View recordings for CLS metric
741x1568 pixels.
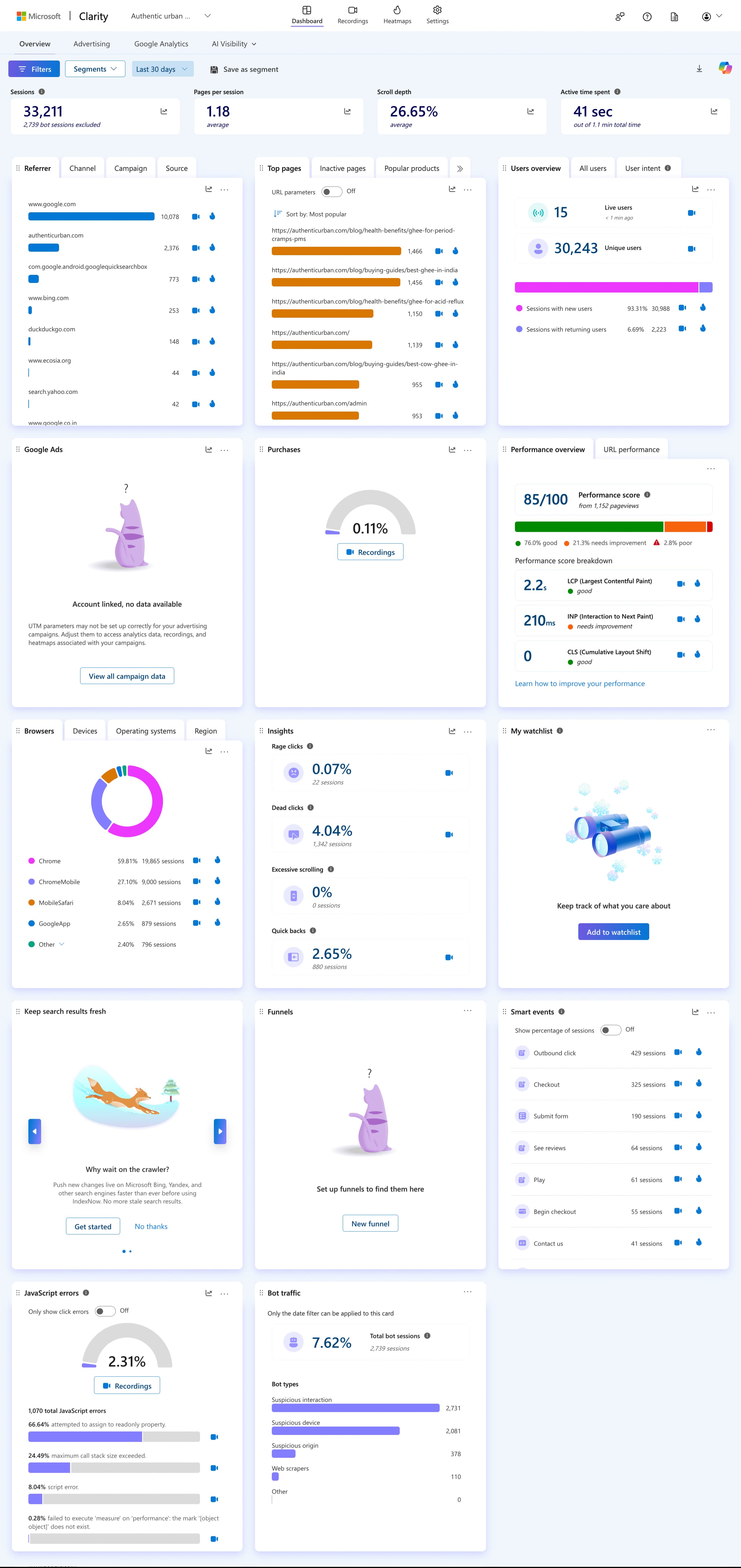coord(681,655)
